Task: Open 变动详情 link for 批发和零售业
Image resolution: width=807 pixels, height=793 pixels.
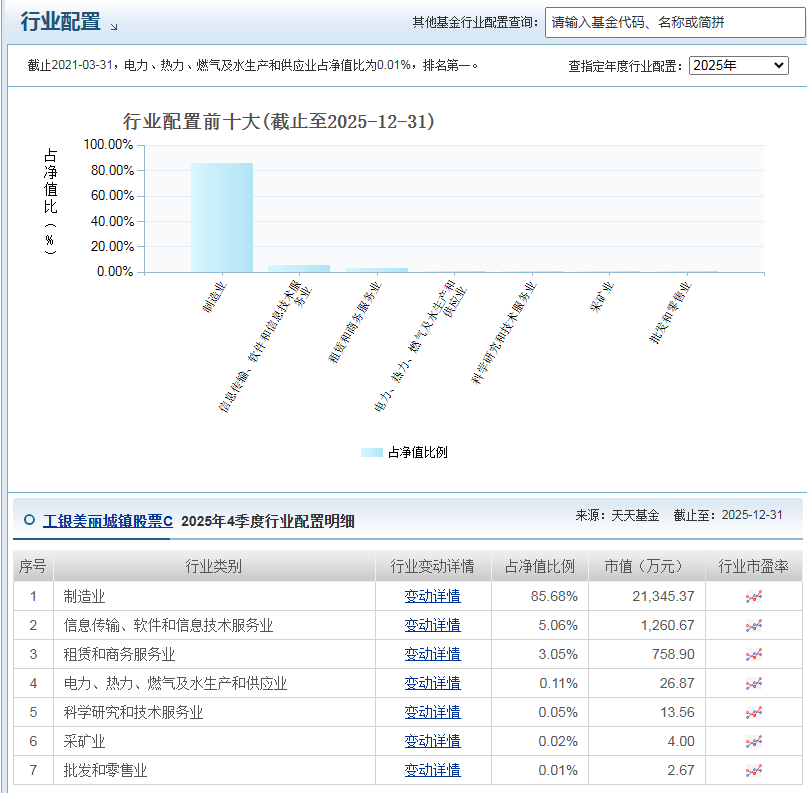Action: (432, 770)
